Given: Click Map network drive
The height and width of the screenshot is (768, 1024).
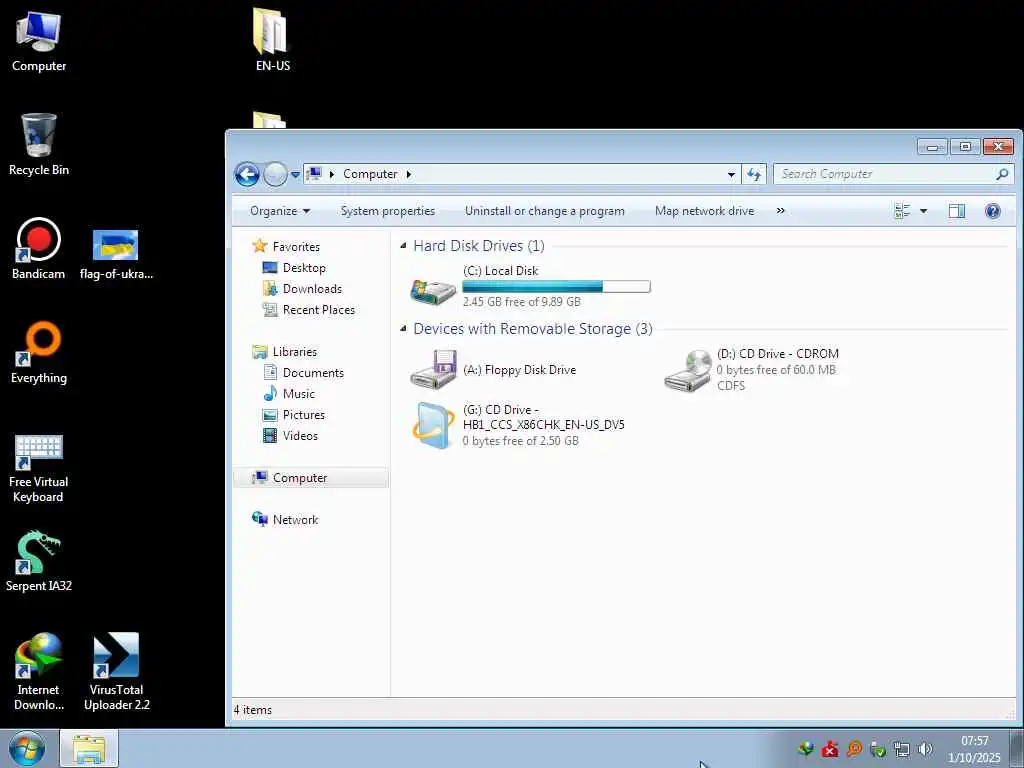Looking at the screenshot, I should pos(704,211).
